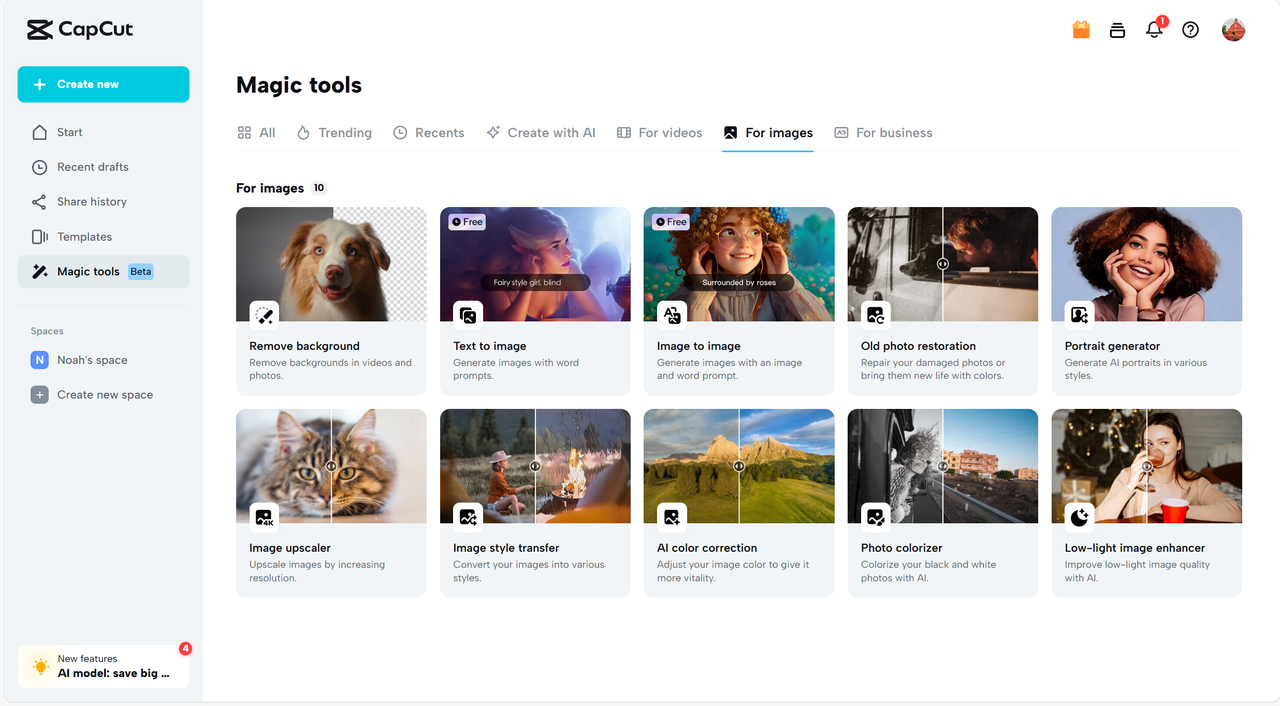The image size is (1280, 706).
Task: Click the Portrait generator tool icon
Action: [x=1080, y=316]
